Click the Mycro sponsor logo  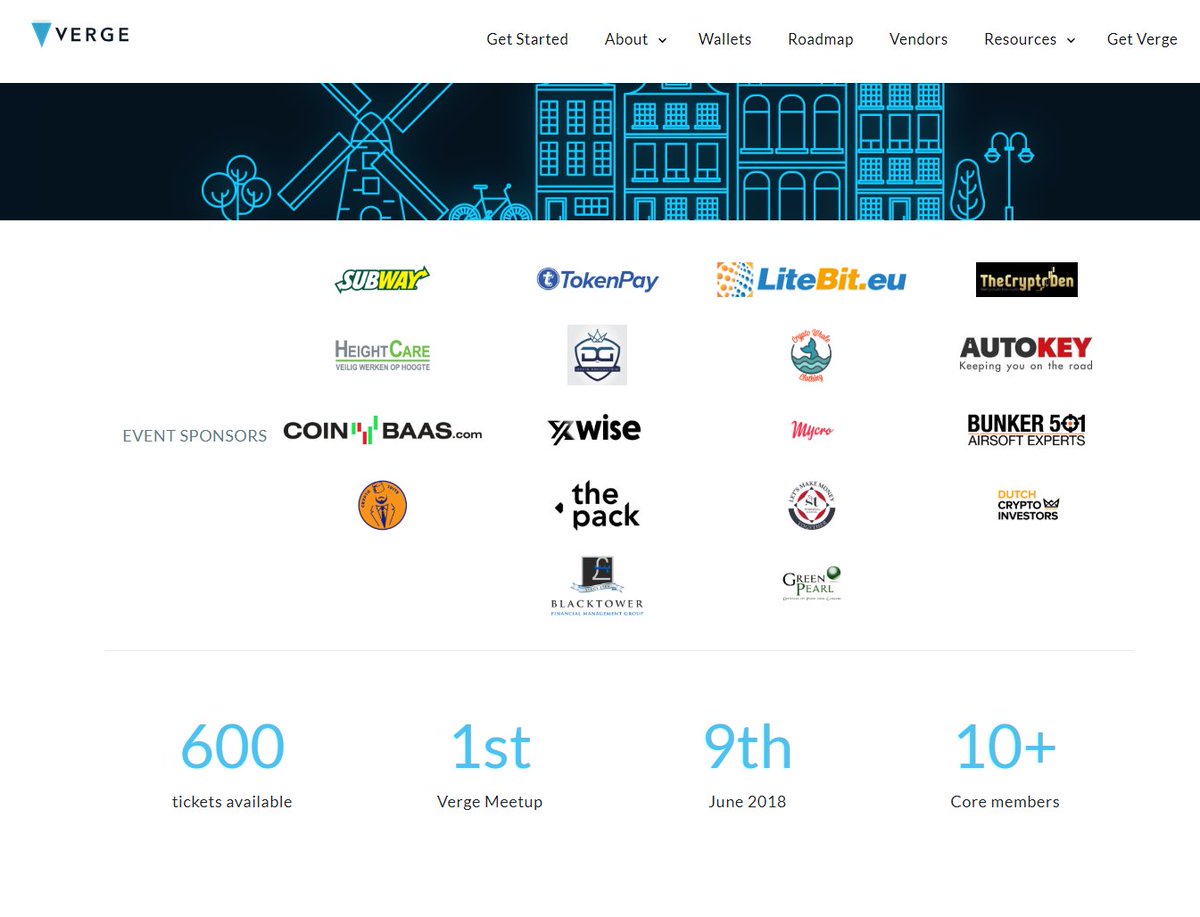(811, 431)
